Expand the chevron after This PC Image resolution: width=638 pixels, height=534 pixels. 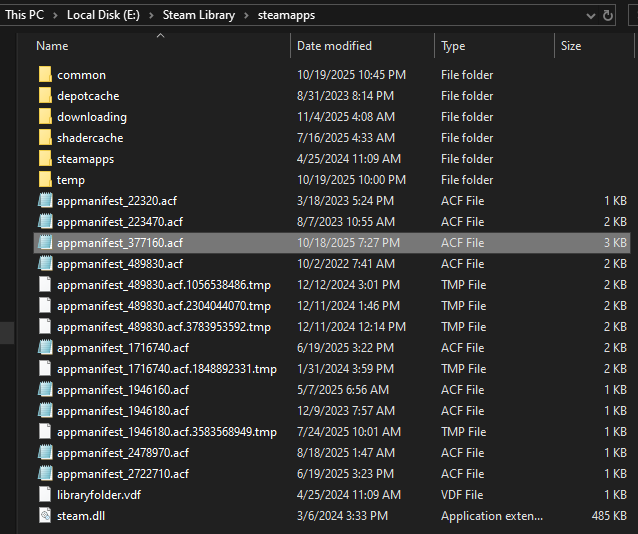56,15
